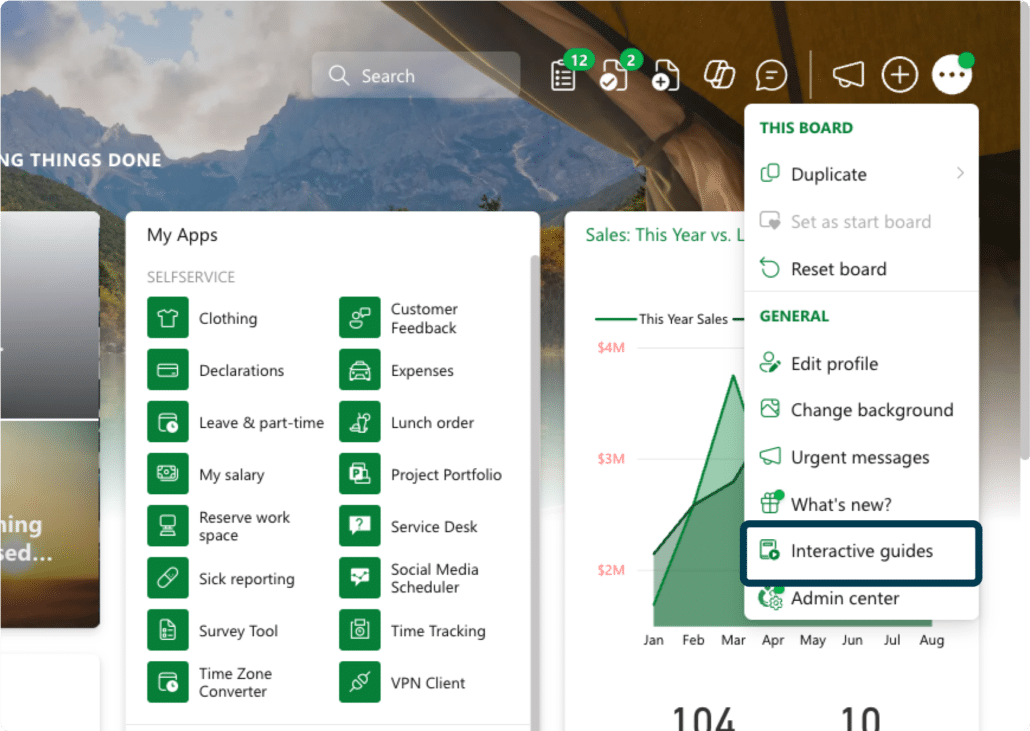
Task: Click the $4M axis label
Action: (611, 347)
